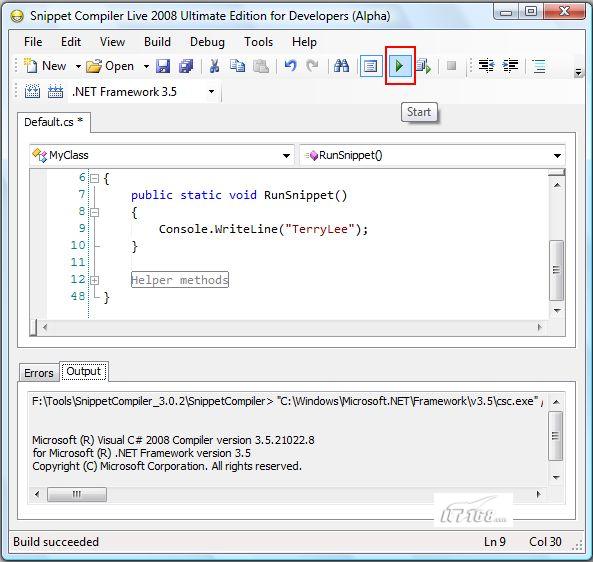The height and width of the screenshot is (562, 593).
Task: Click the Undo arrow icon
Action: [x=290, y=66]
